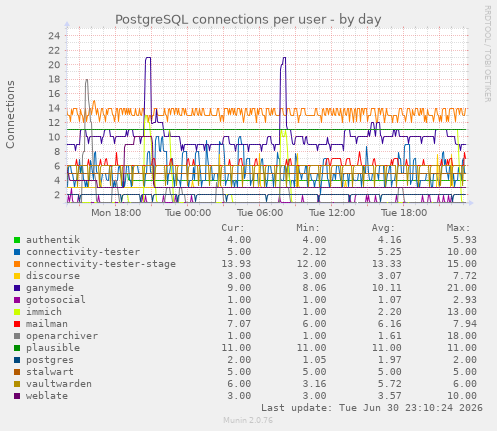Select the immich legend label
The height and width of the screenshot is (431, 497).
(44, 312)
